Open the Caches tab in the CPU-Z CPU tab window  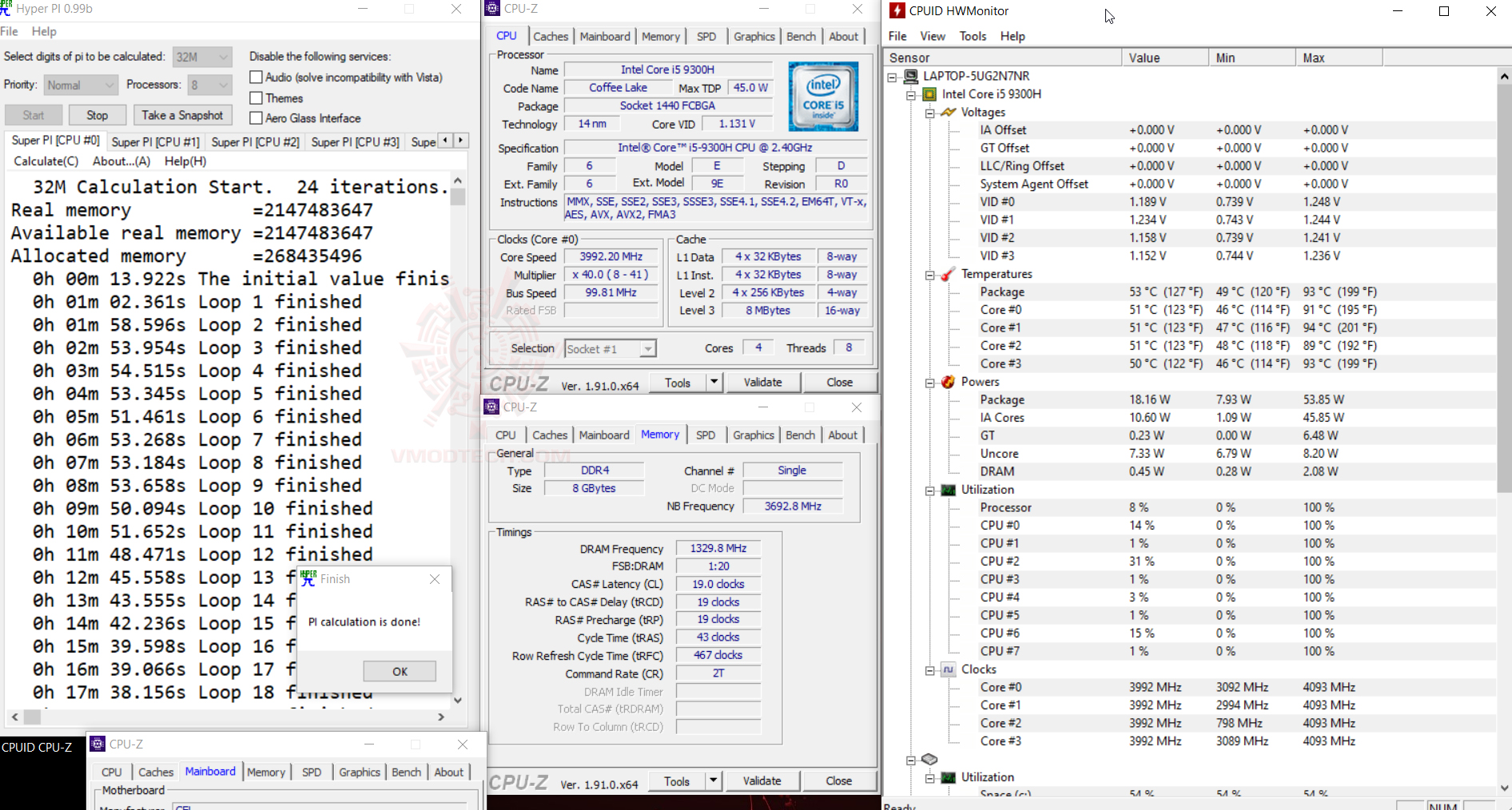pyautogui.click(x=551, y=36)
